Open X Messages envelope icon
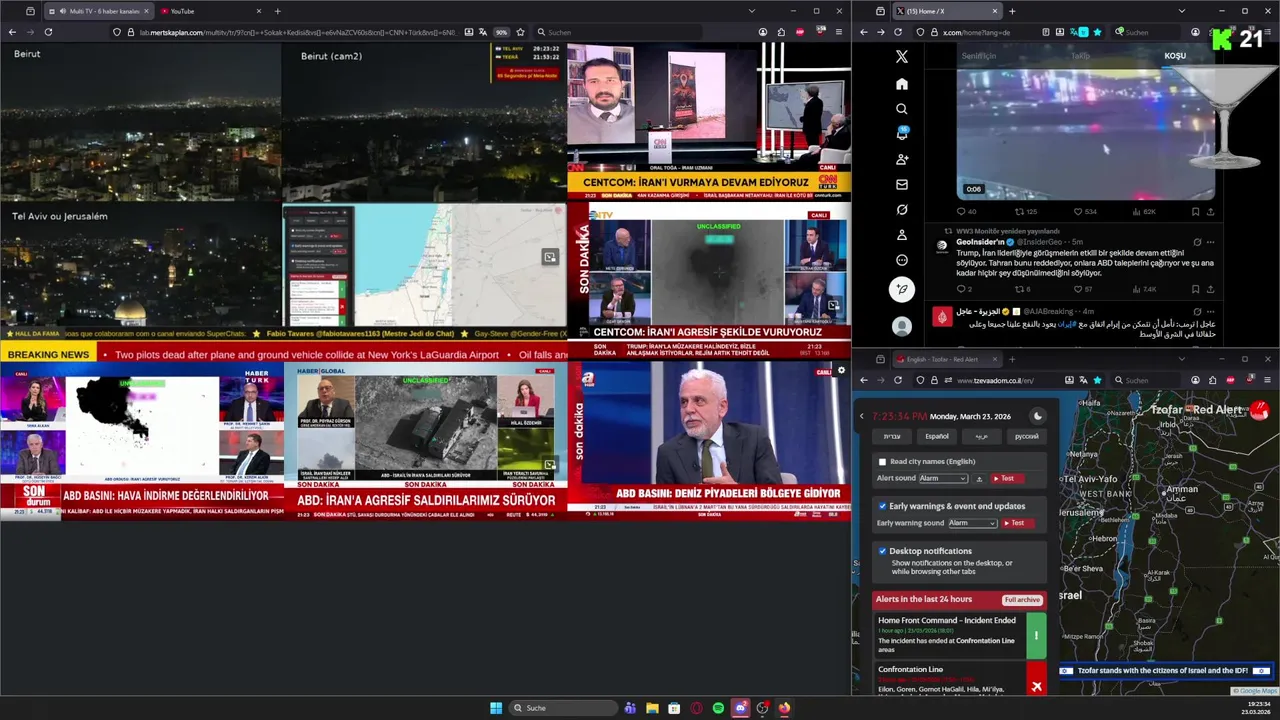 tap(901, 185)
